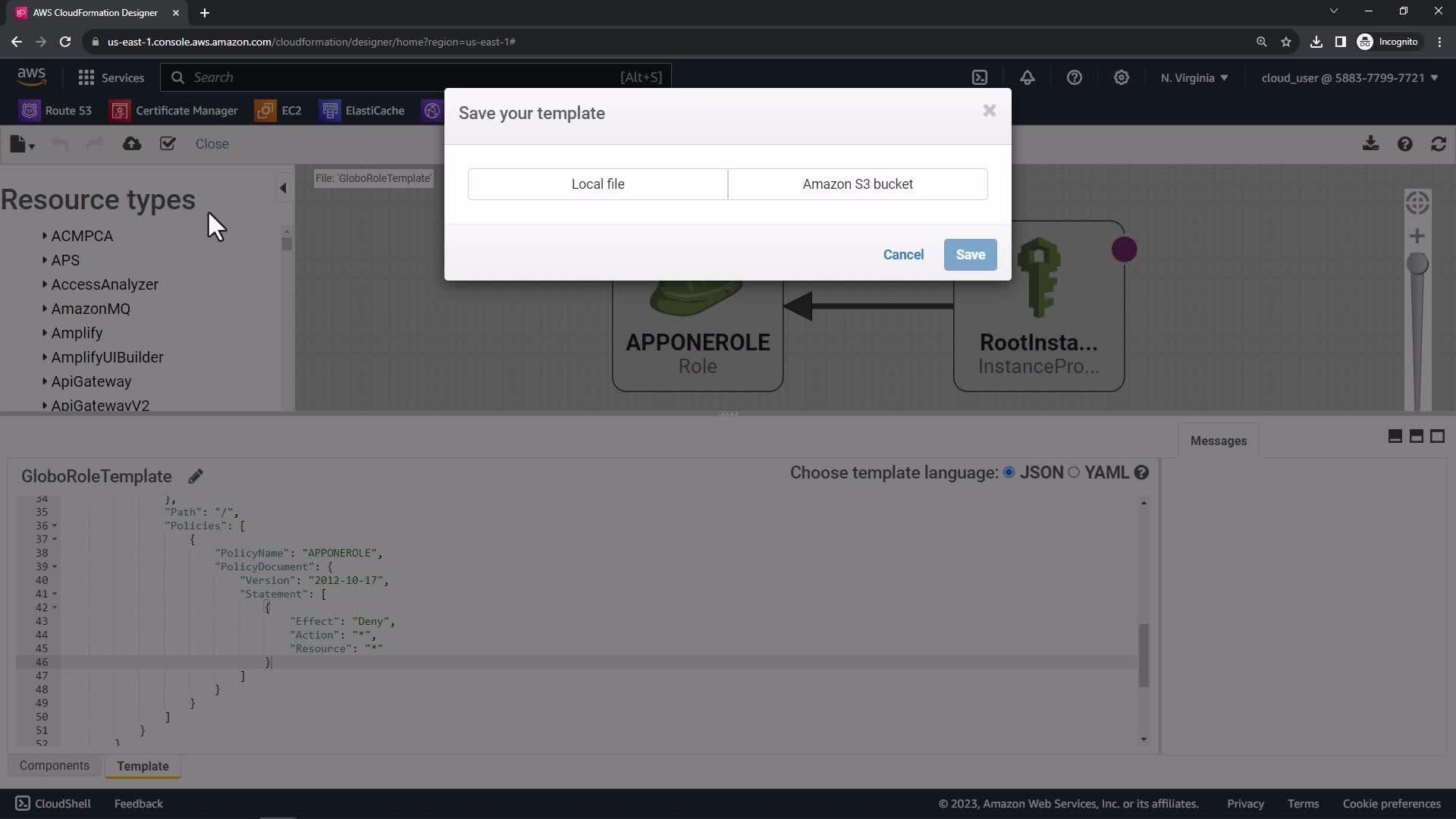Click Cancel in save template dialog

point(902,255)
